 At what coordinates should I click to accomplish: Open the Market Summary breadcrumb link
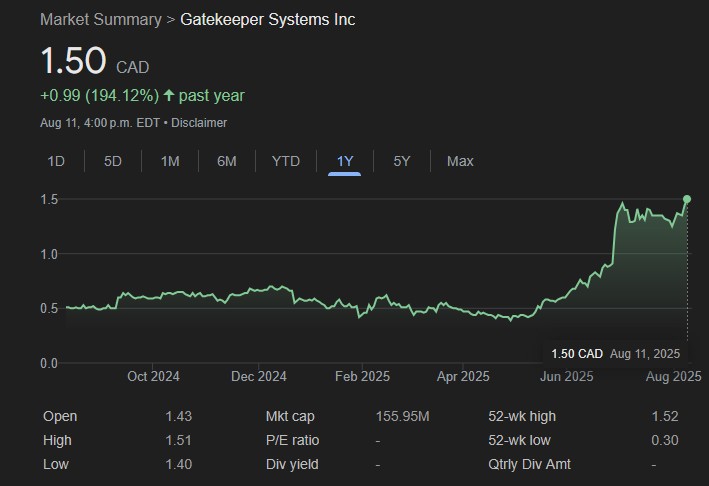point(100,20)
